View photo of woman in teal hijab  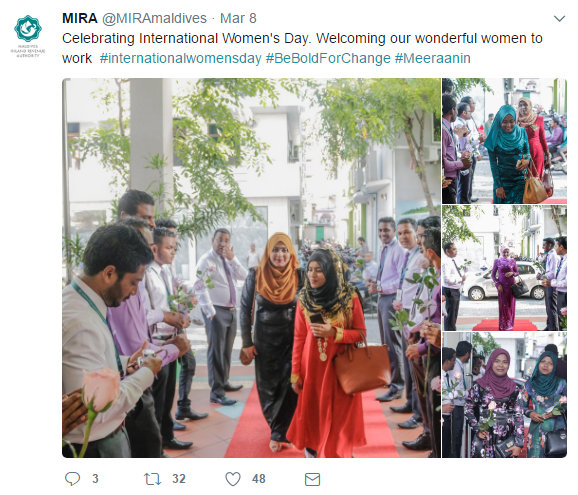[504, 141]
